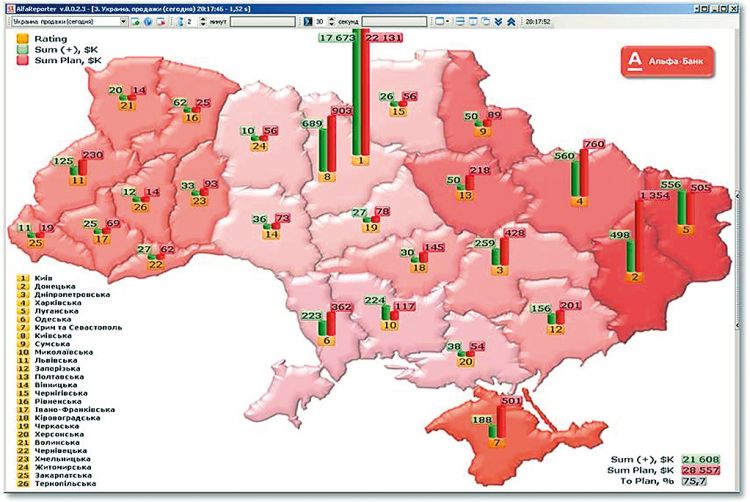Click the orange Rating legend swatch
The width and height of the screenshot is (750, 502).
pos(22,37)
